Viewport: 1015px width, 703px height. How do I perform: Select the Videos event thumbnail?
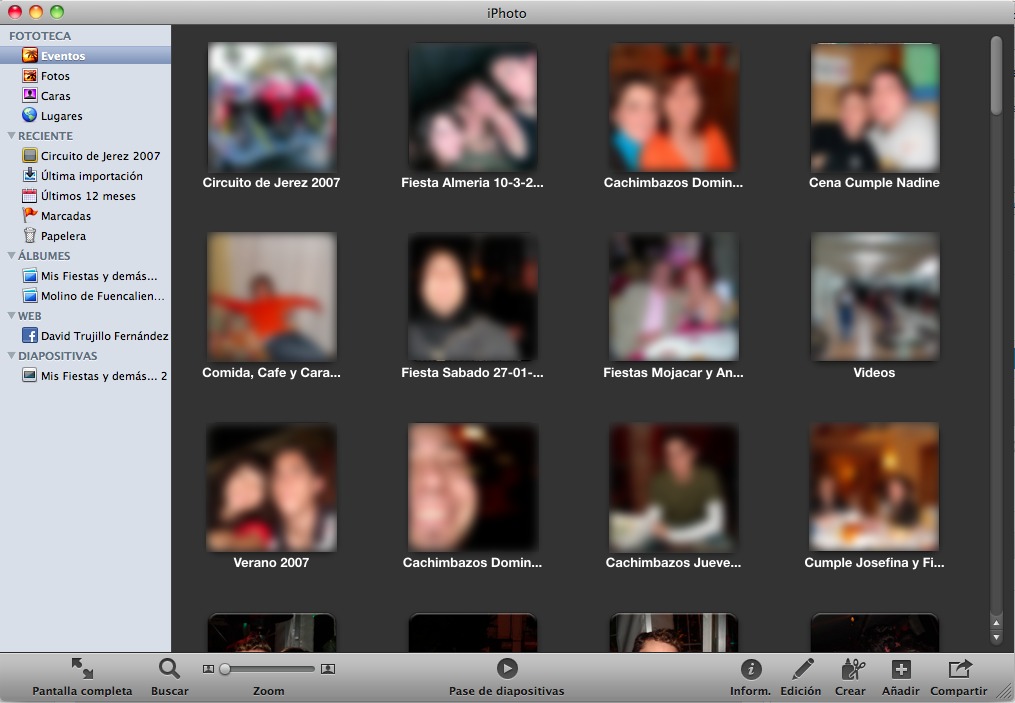coord(875,296)
